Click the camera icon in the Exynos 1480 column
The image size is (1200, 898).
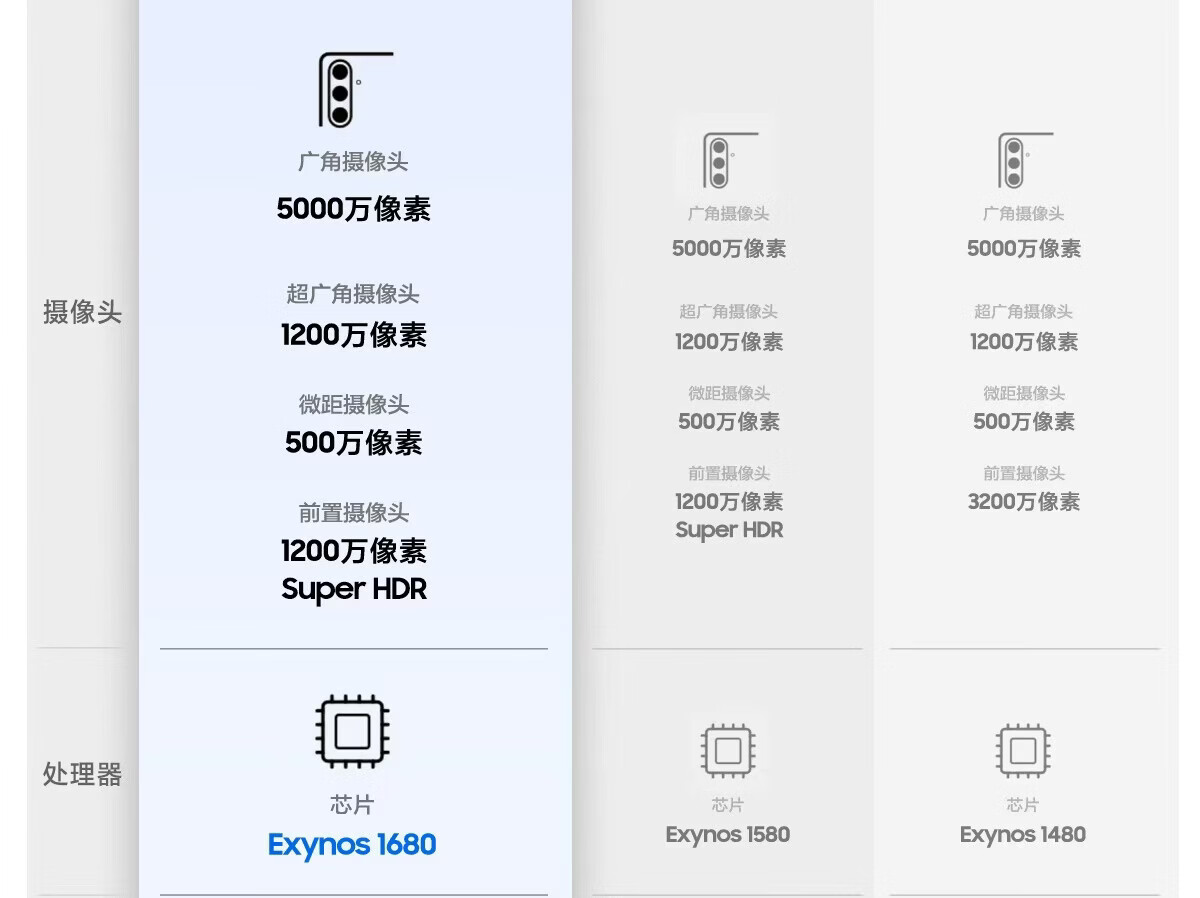[1024, 160]
